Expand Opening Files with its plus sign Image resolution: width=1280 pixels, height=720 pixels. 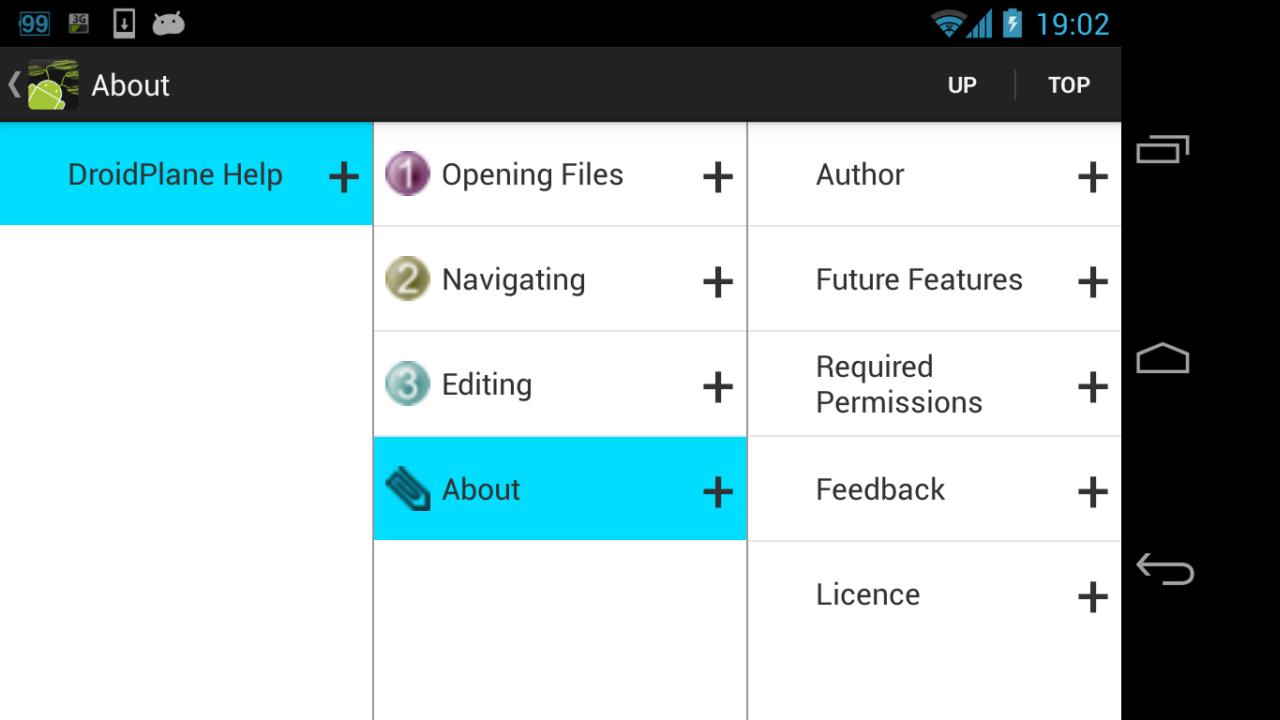pyautogui.click(x=718, y=177)
